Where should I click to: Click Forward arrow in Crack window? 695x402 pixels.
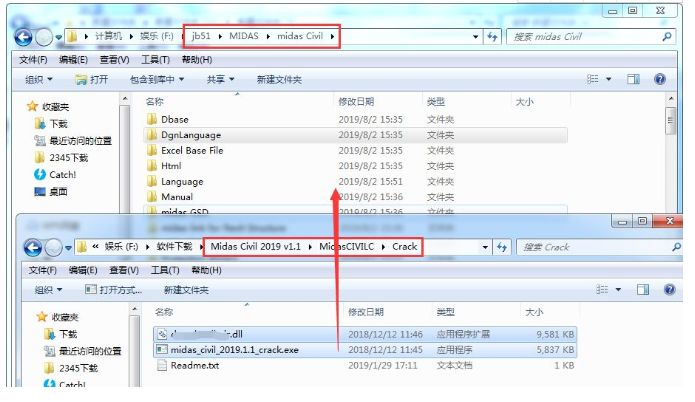[x=53, y=248]
